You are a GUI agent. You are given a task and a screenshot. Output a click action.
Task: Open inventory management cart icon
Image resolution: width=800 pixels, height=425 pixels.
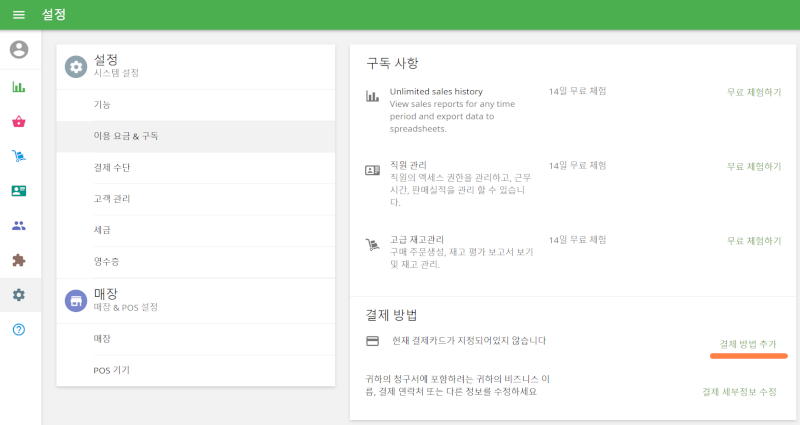(19, 156)
